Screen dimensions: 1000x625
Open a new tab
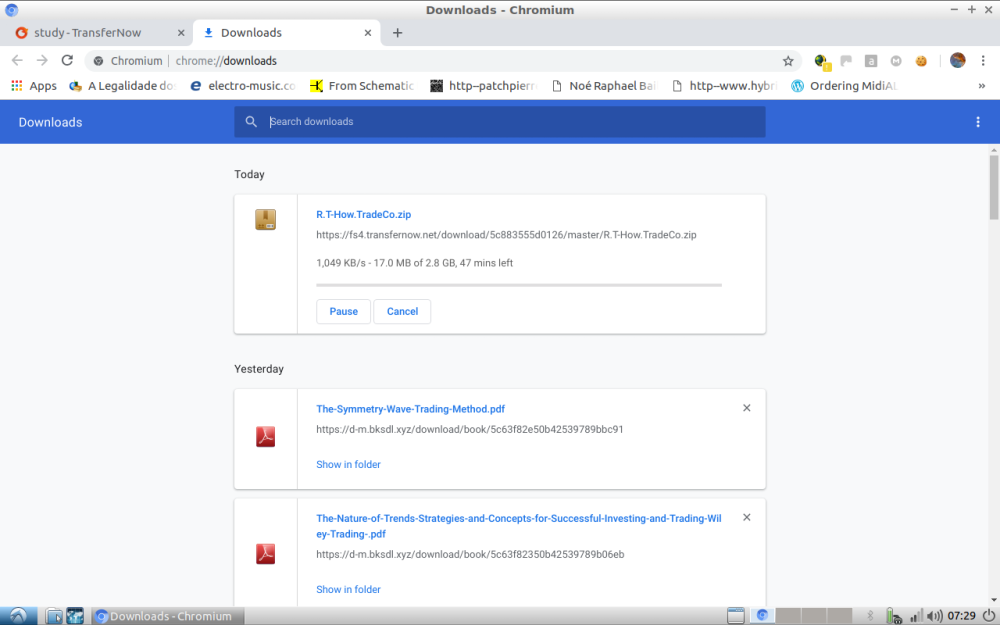397,33
